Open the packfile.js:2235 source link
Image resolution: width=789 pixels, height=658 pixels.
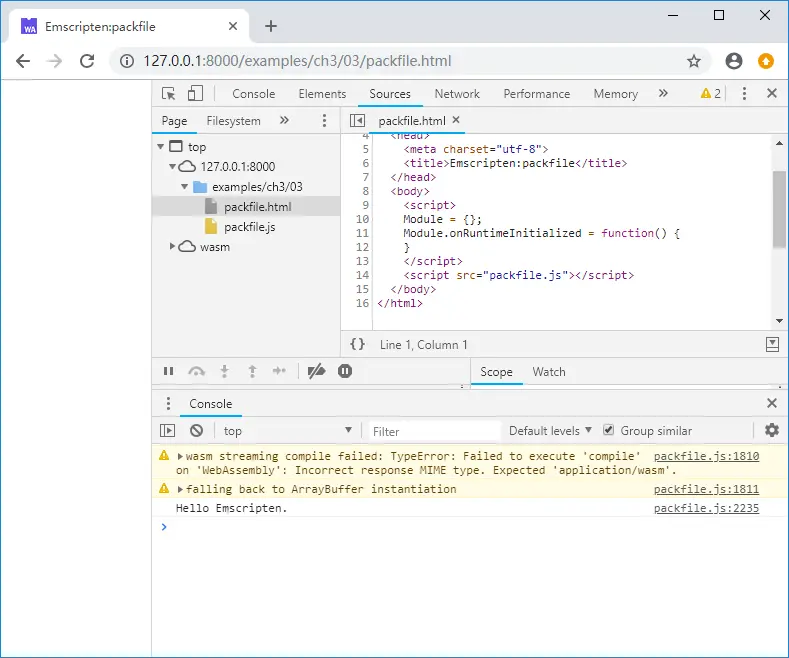(706, 508)
